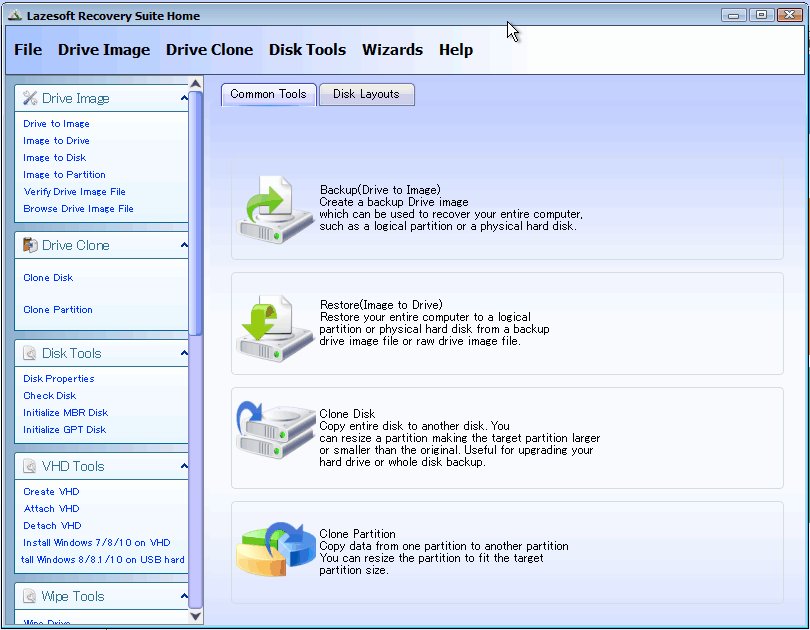Click the Backup drive-to-image icon
The image size is (810, 630).
point(275,209)
